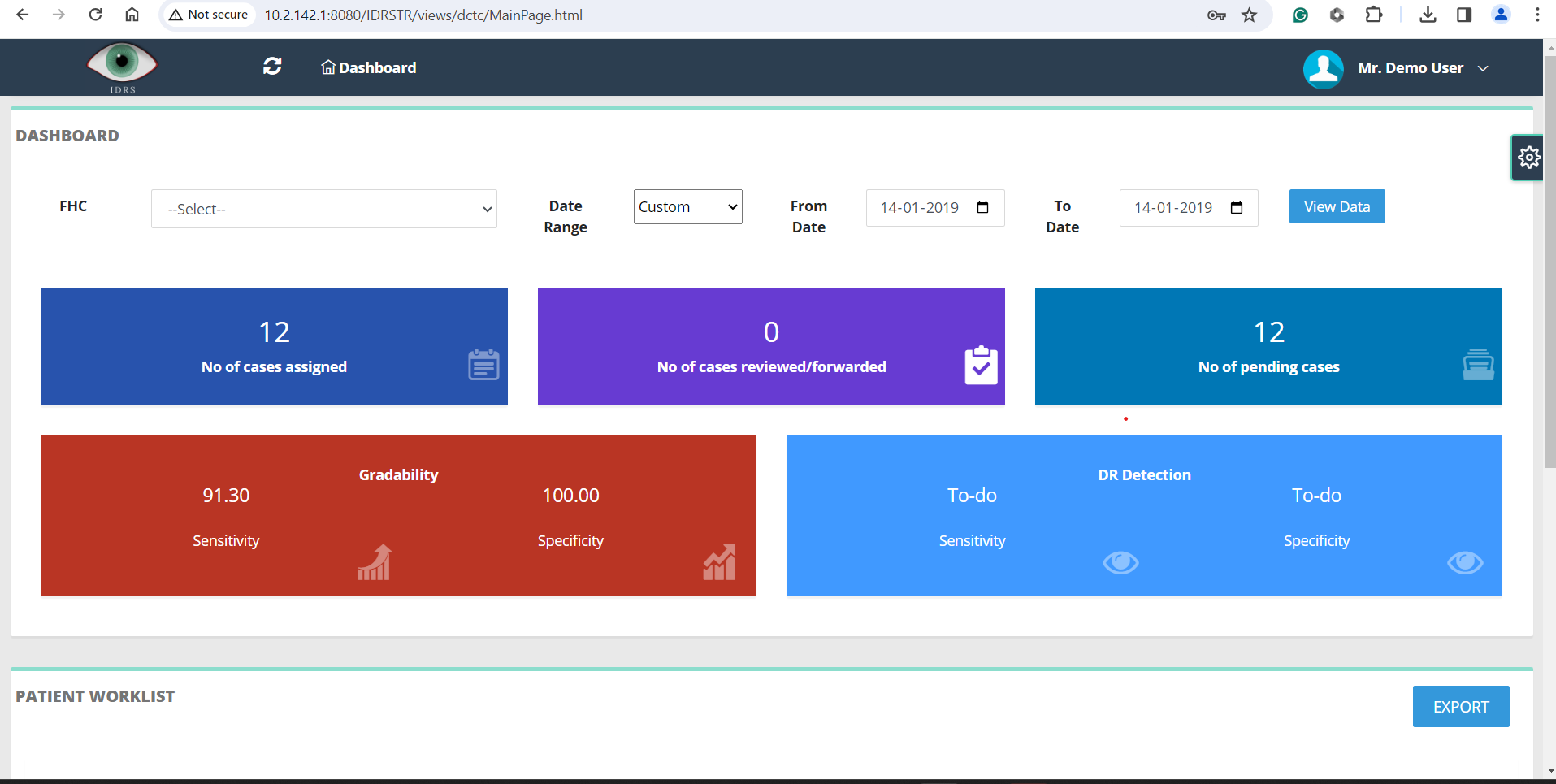This screenshot has width=1556, height=784.
Task: Bookmark this page with star icon
Action: click(x=1250, y=15)
